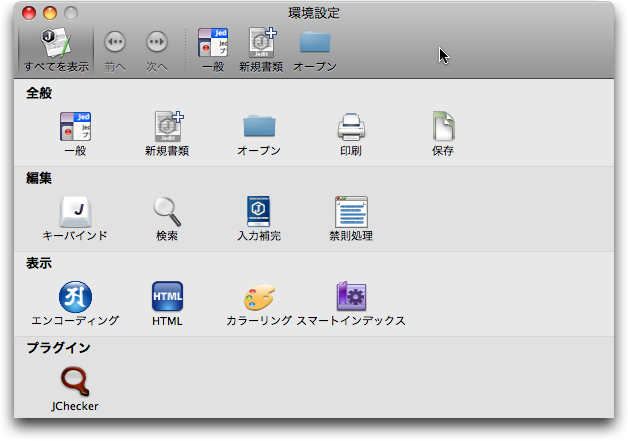This screenshot has width=628, height=441.
Task: Select the 一般 icon under 全般
Action: [75, 134]
